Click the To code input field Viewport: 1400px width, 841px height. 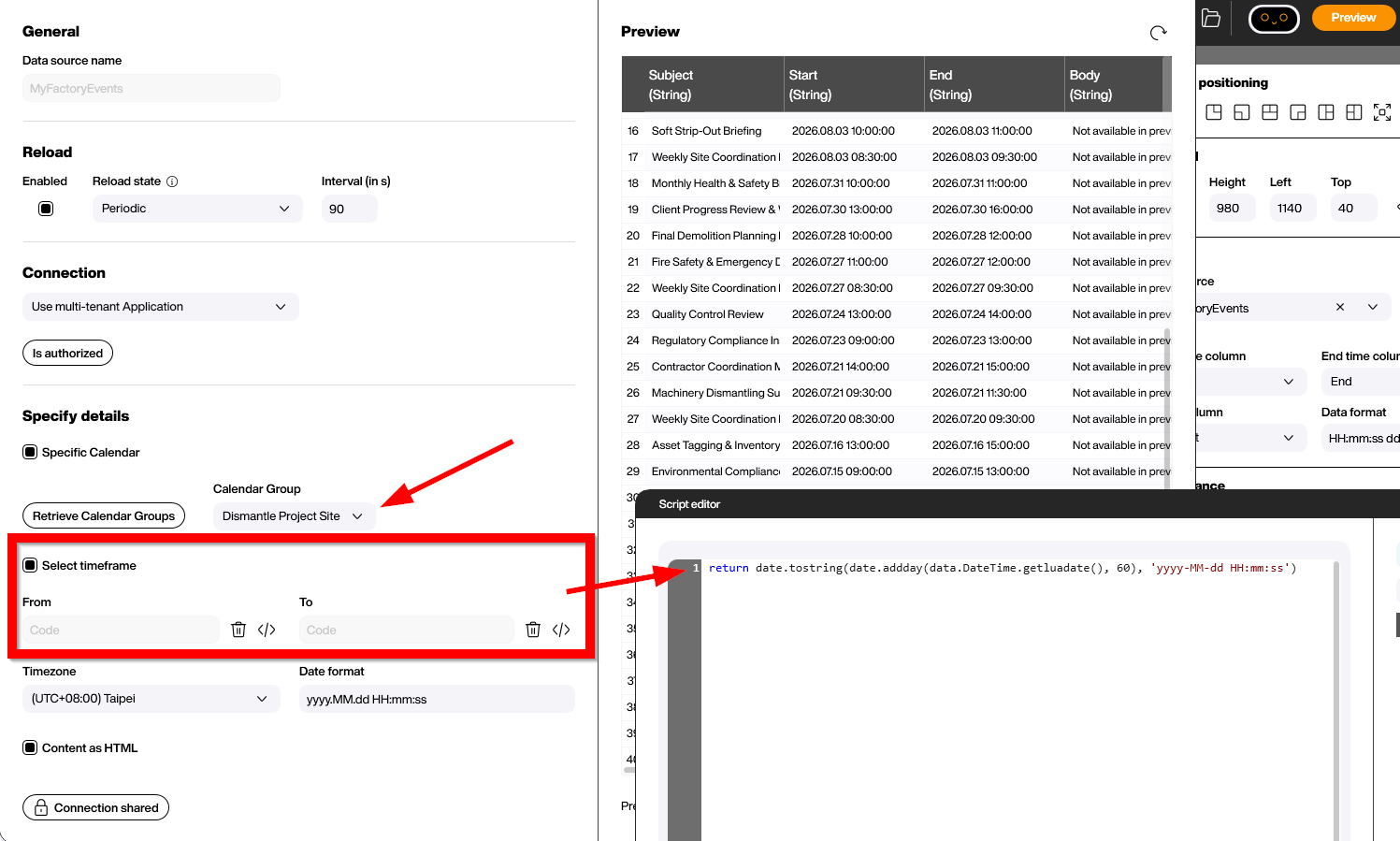click(407, 630)
